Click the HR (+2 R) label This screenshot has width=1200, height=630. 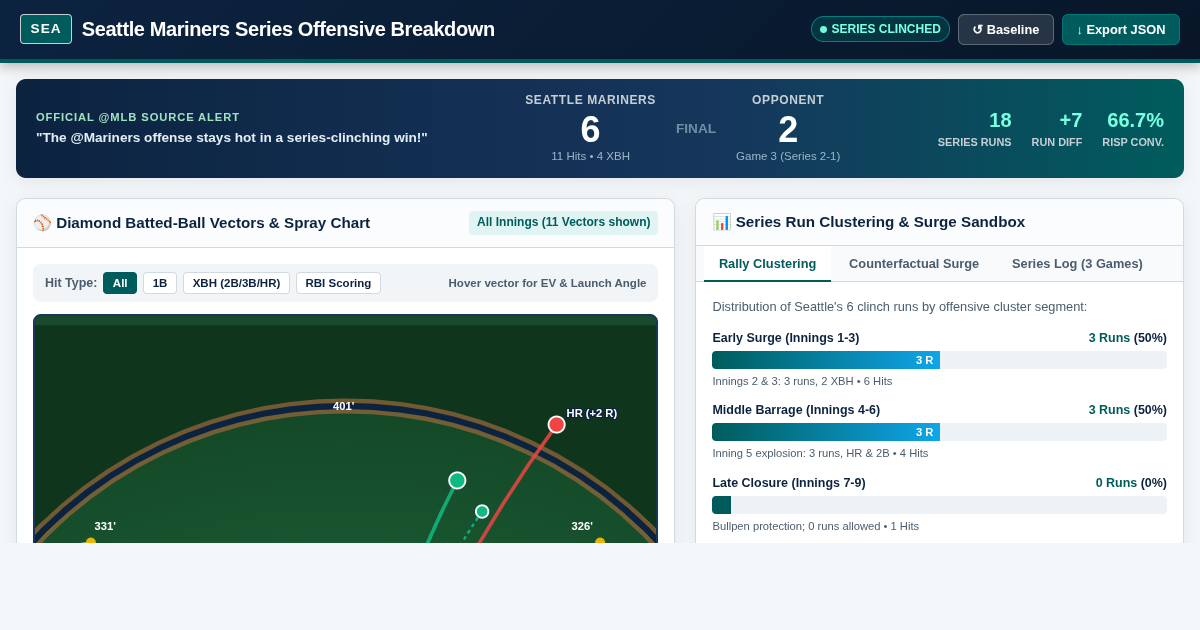(592, 413)
